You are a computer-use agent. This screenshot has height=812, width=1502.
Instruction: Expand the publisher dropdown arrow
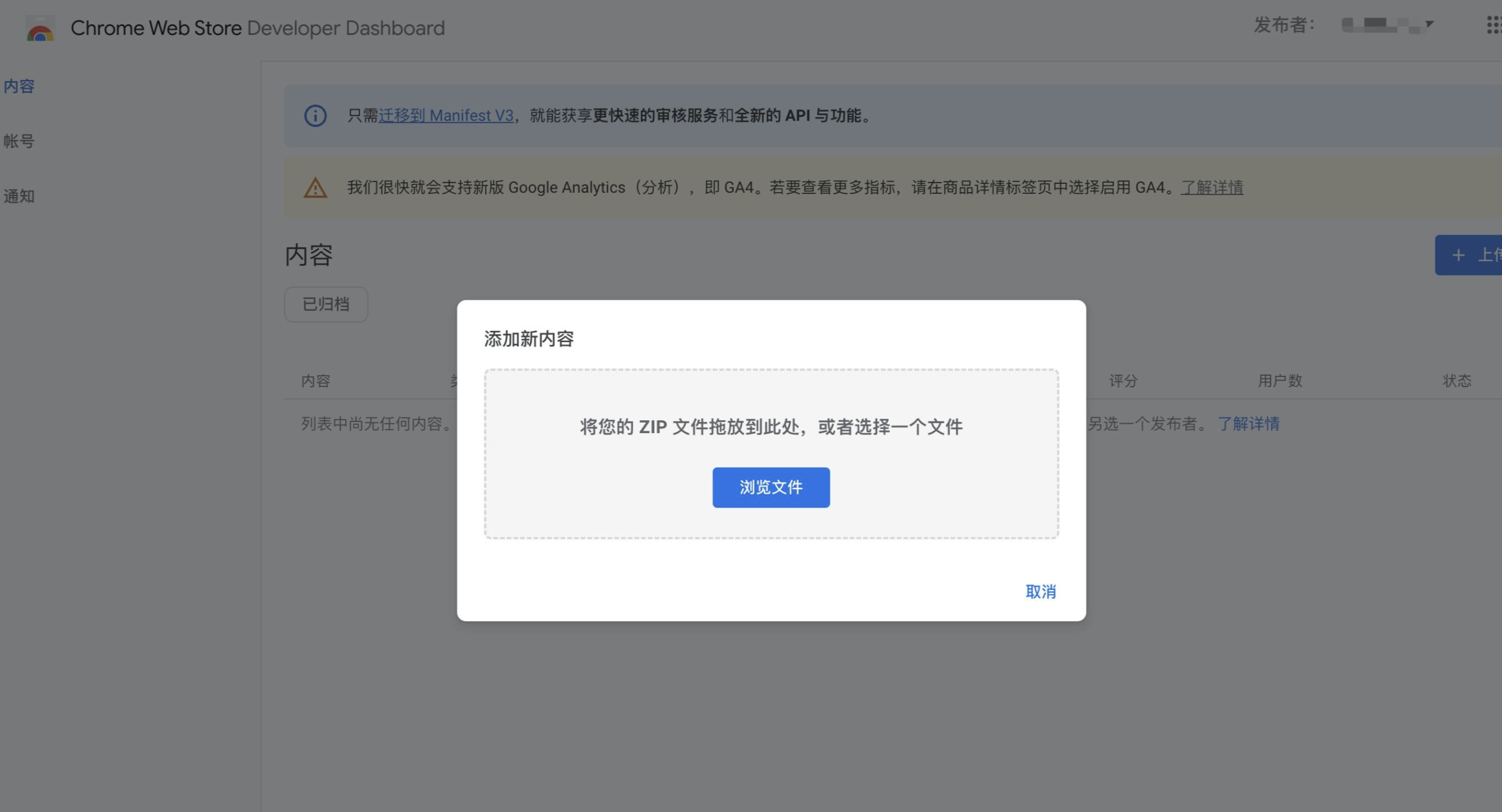point(1429,24)
